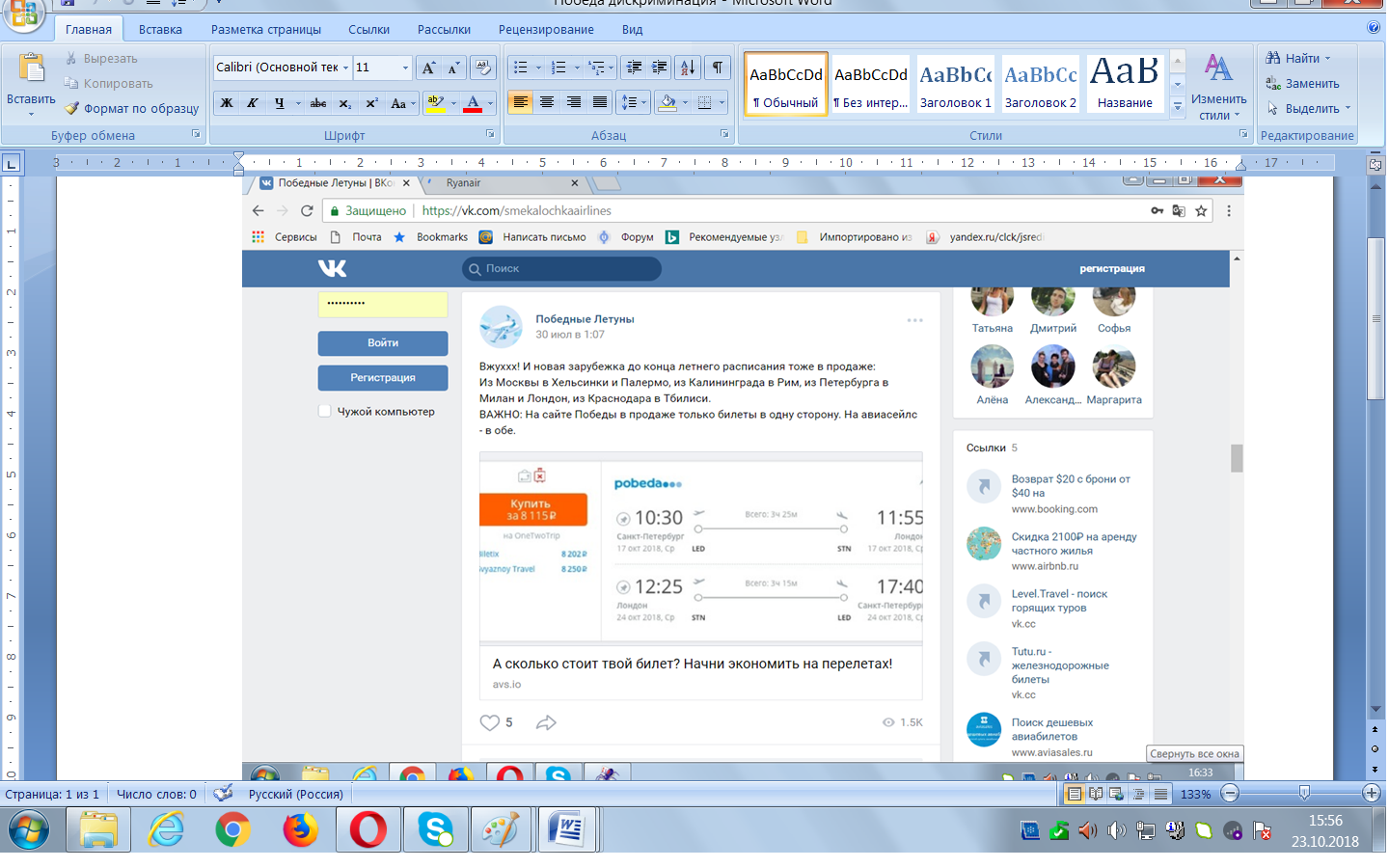Apply the Заголовок 1 style

point(956,85)
